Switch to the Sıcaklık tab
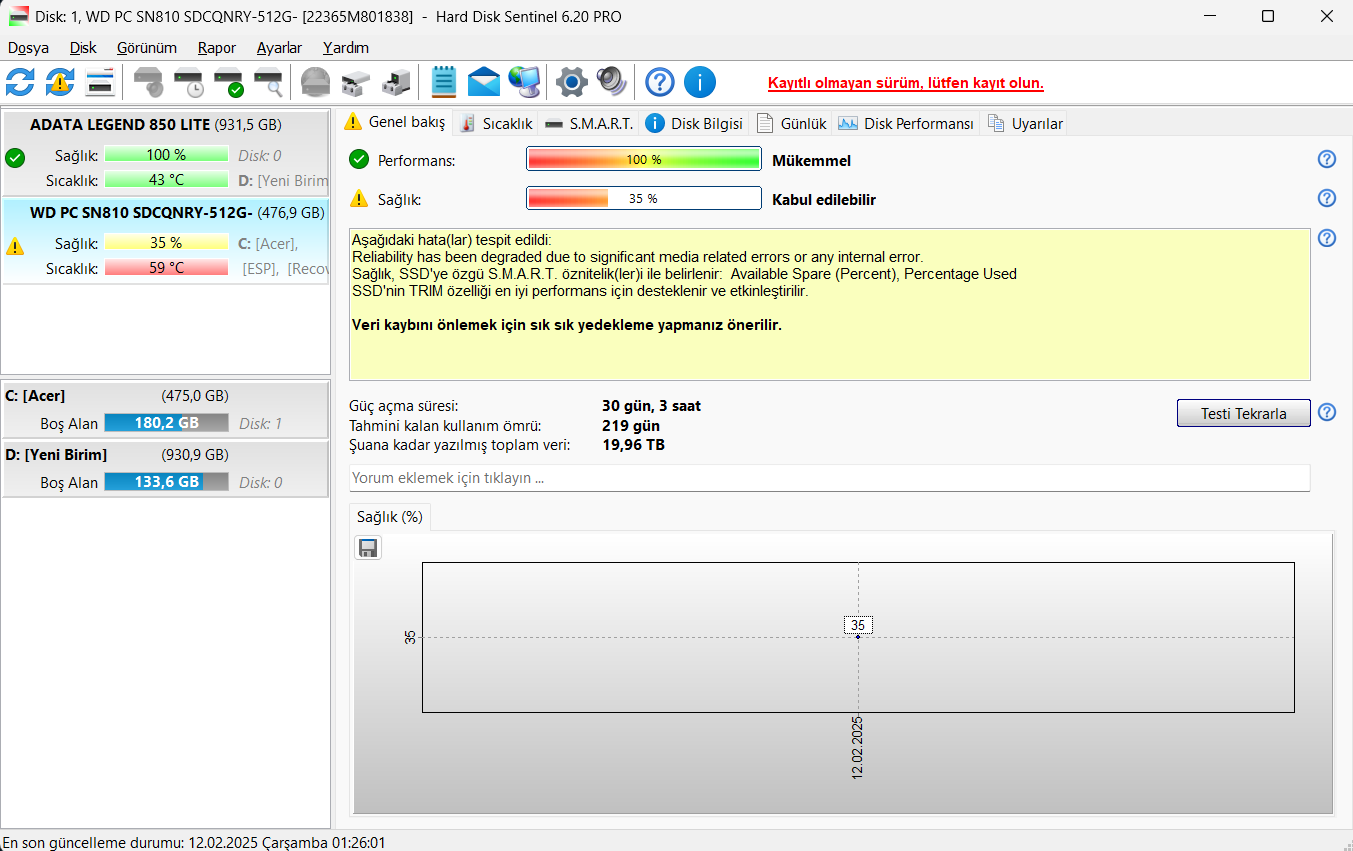This screenshot has width=1353, height=851. coord(496,123)
